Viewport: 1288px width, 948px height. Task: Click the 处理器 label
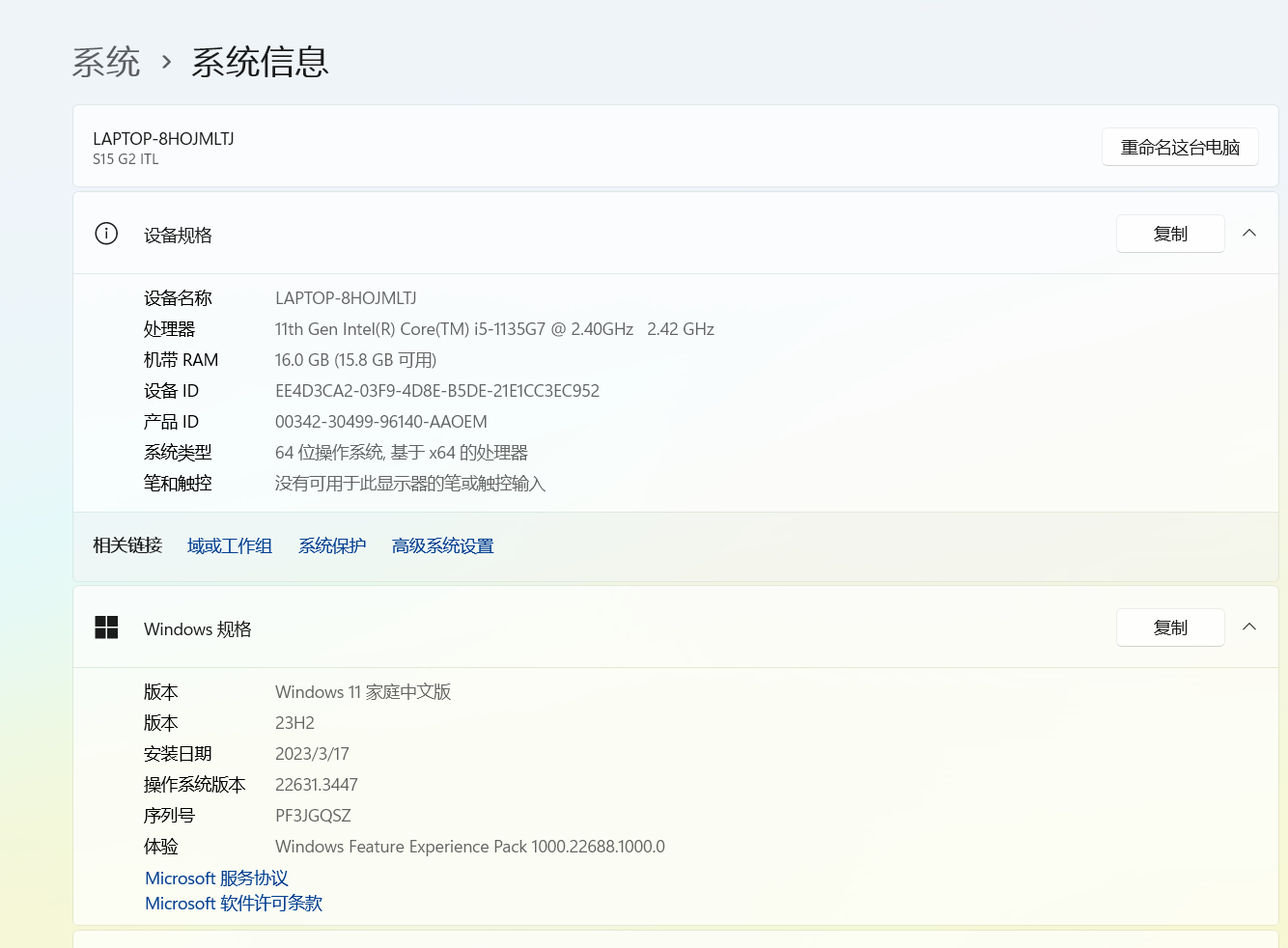pos(169,329)
